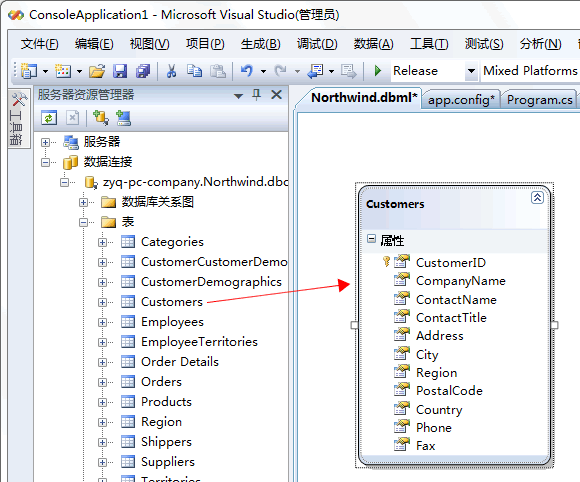Click Connect to Database icon
Screen dimensions: 580x482
pyautogui.click(x=100, y=118)
